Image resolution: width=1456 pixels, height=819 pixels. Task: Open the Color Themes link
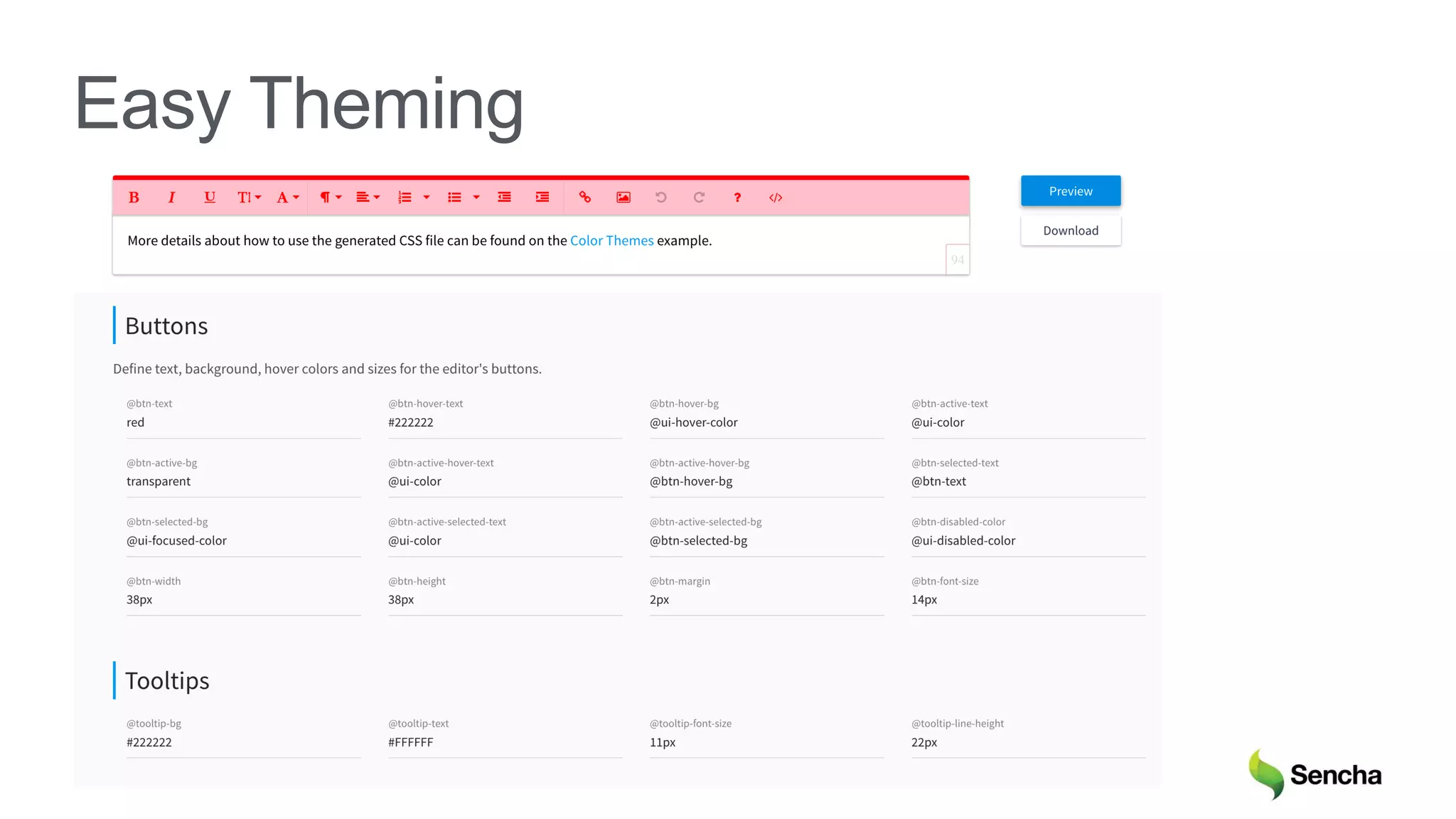tap(611, 240)
